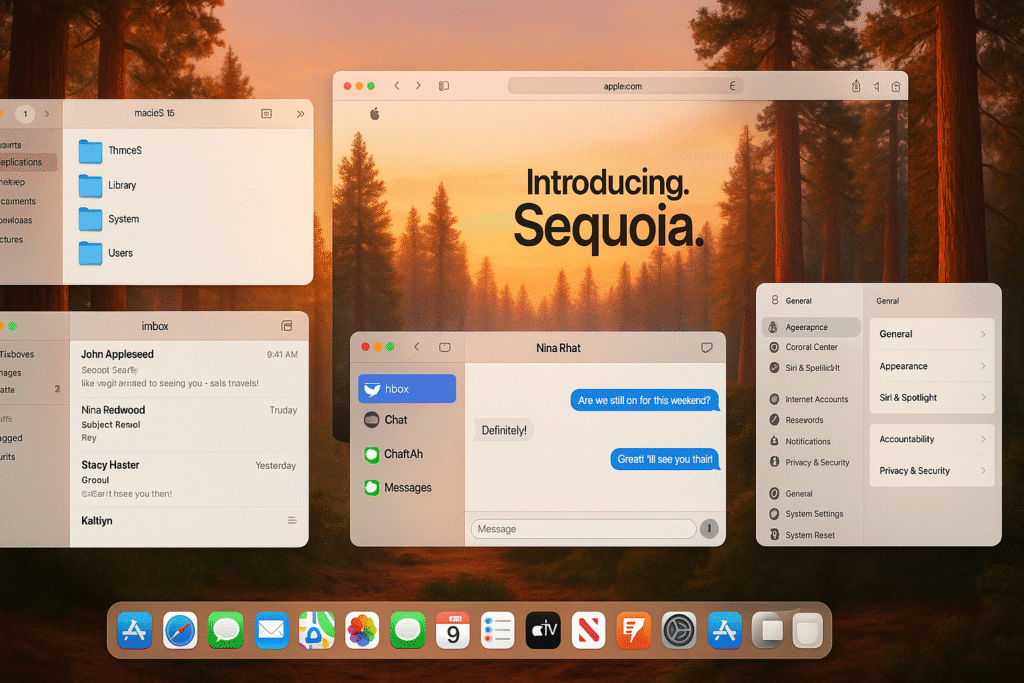
Task: Expand the Finder toolbar overflow arrows
Action: 300,114
